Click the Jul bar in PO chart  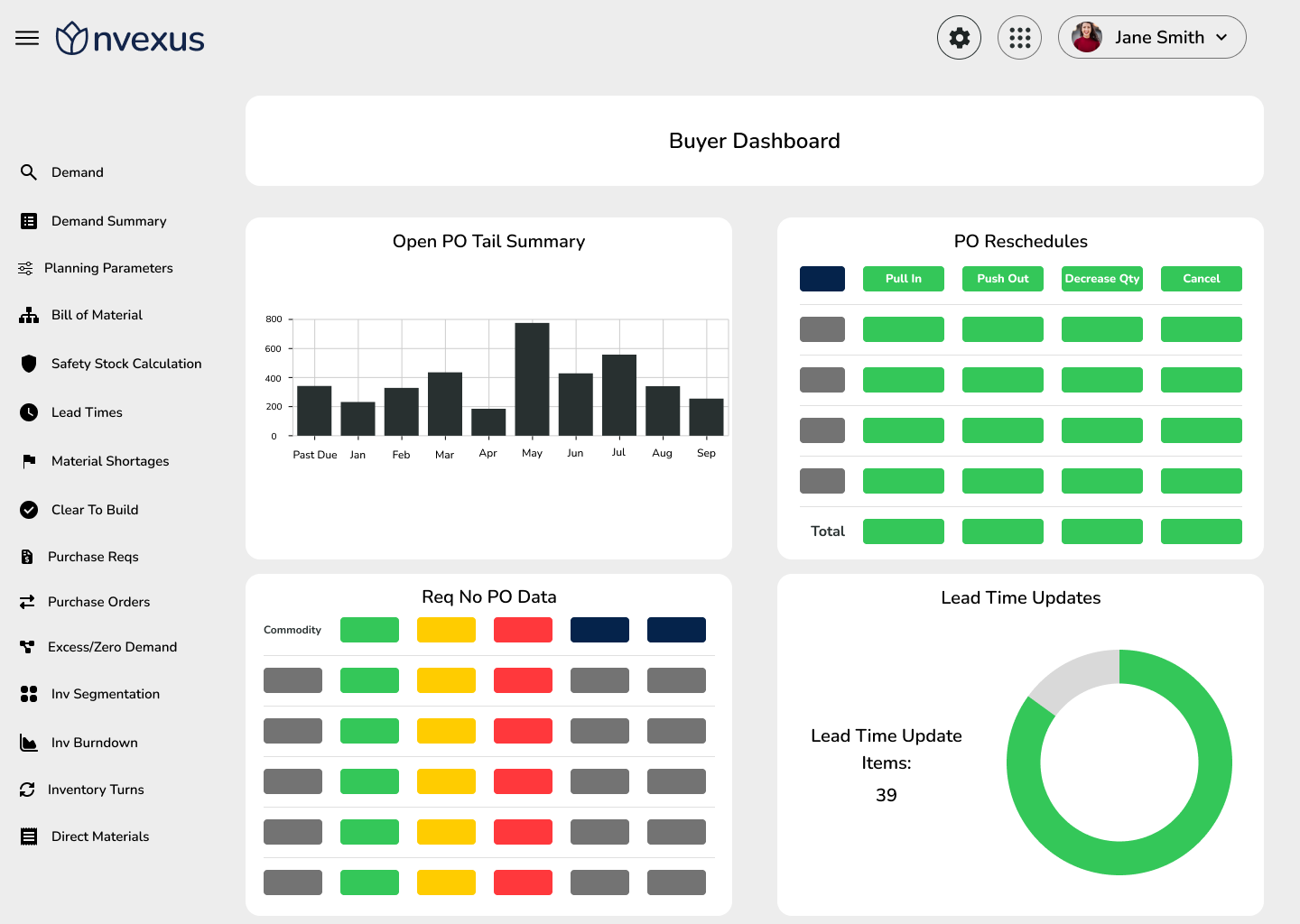pyautogui.click(x=619, y=395)
